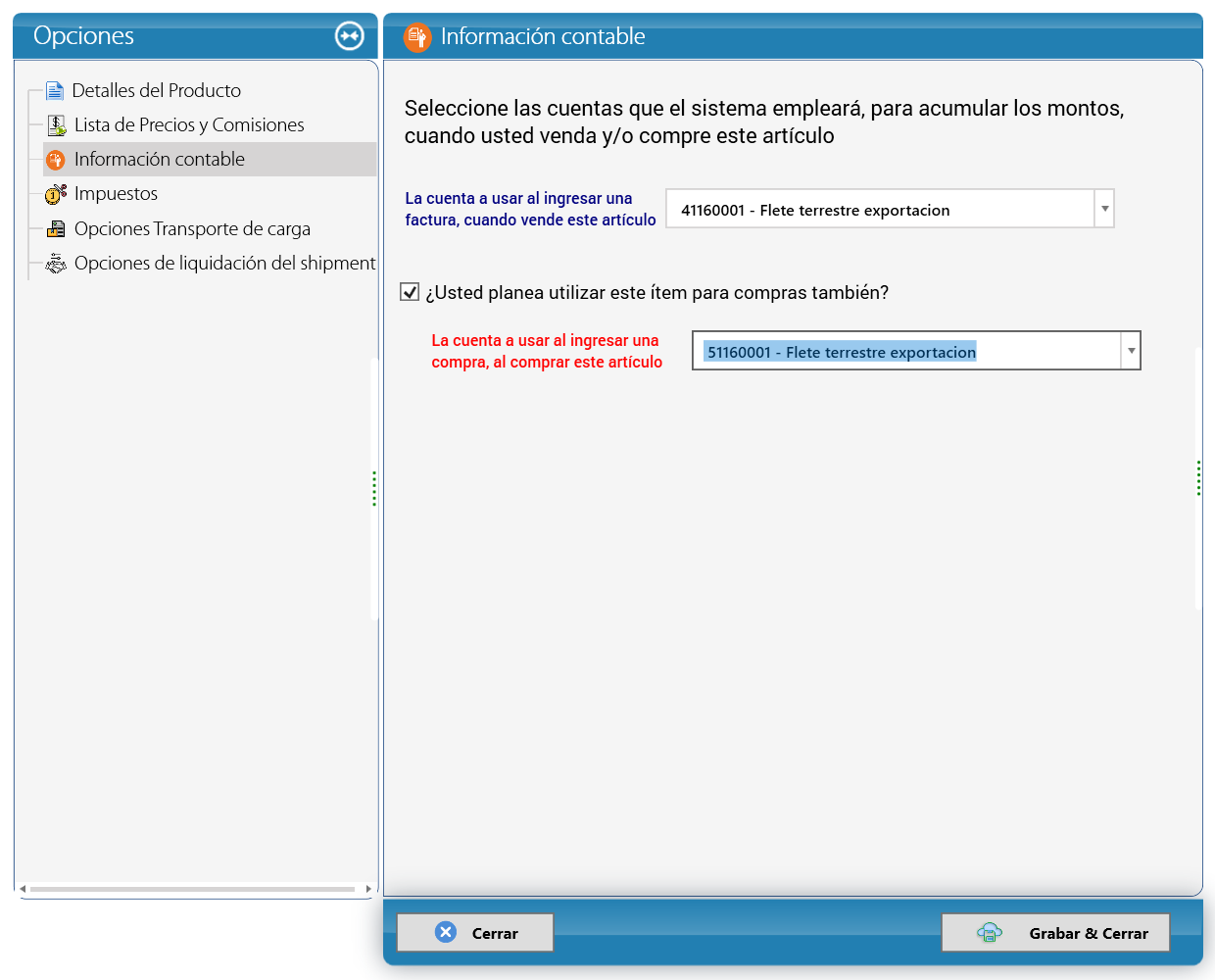Click the Opciones de liquidación del shipment icon
Screen dimensions: 1215x980
click(57, 264)
